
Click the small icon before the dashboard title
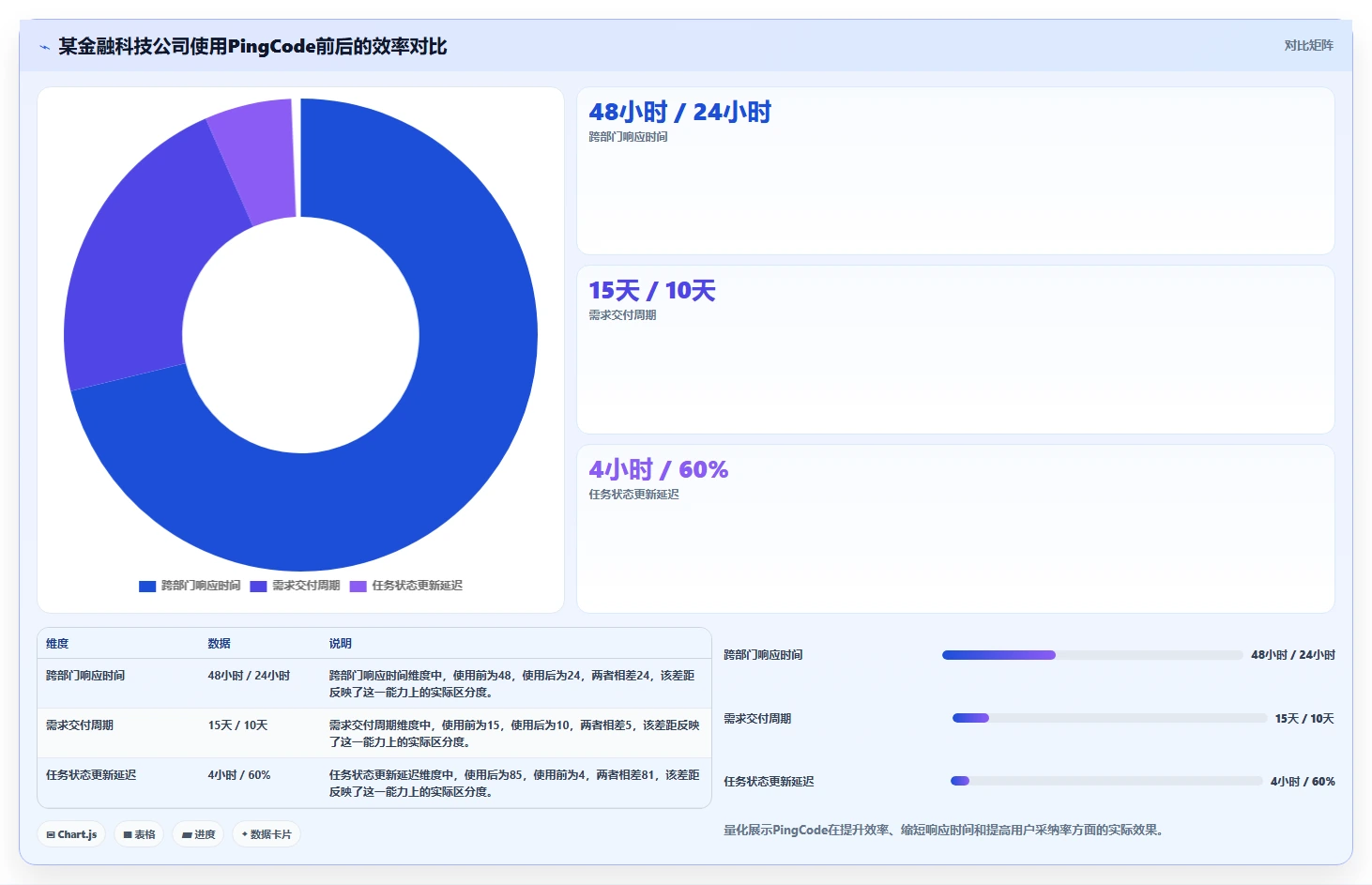point(44,47)
